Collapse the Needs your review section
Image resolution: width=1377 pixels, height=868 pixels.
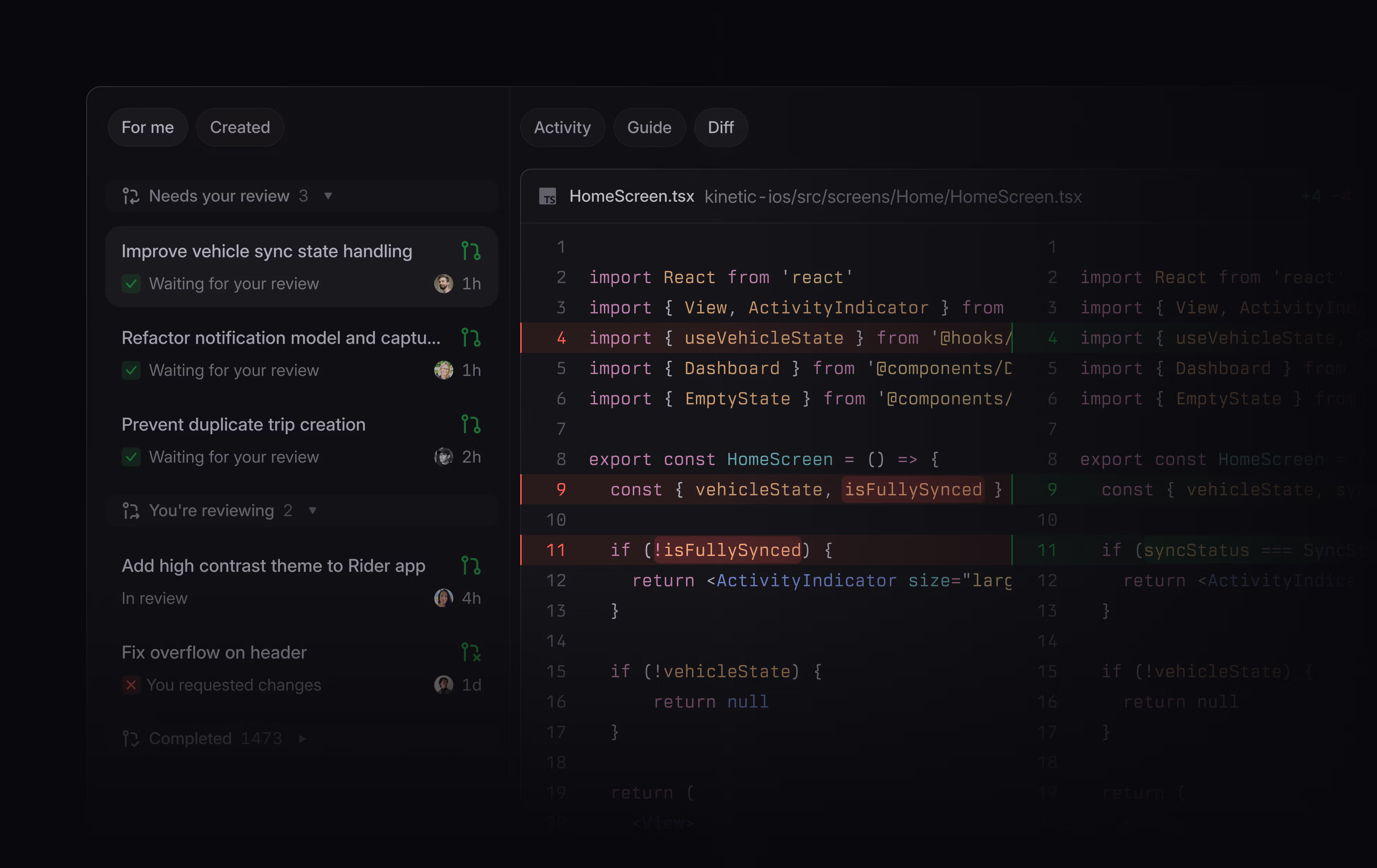(328, 196)
